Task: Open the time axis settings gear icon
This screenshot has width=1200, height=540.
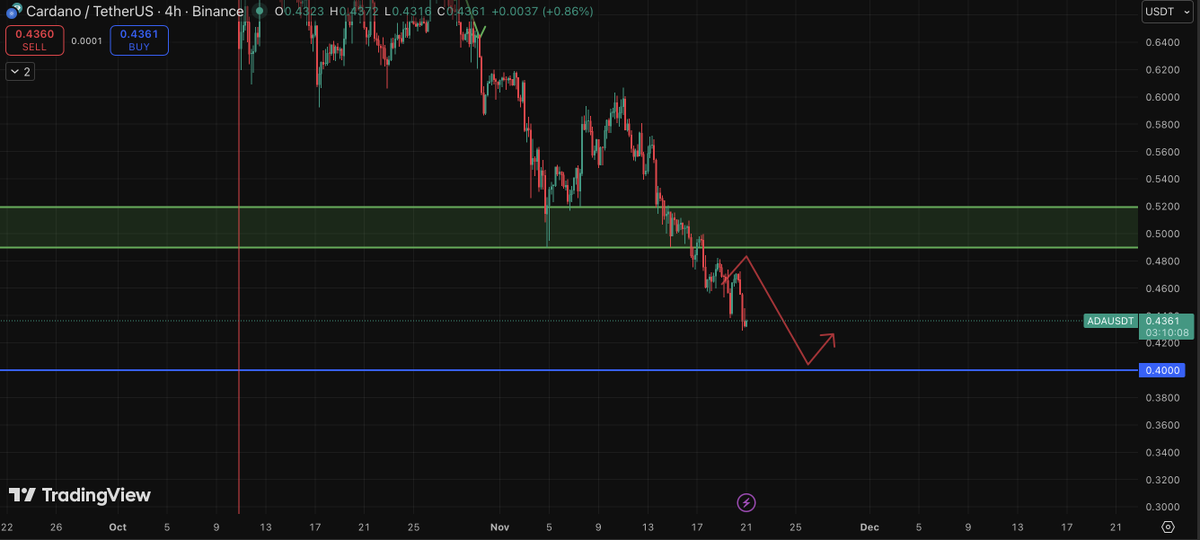Action: coord(1167,527)
